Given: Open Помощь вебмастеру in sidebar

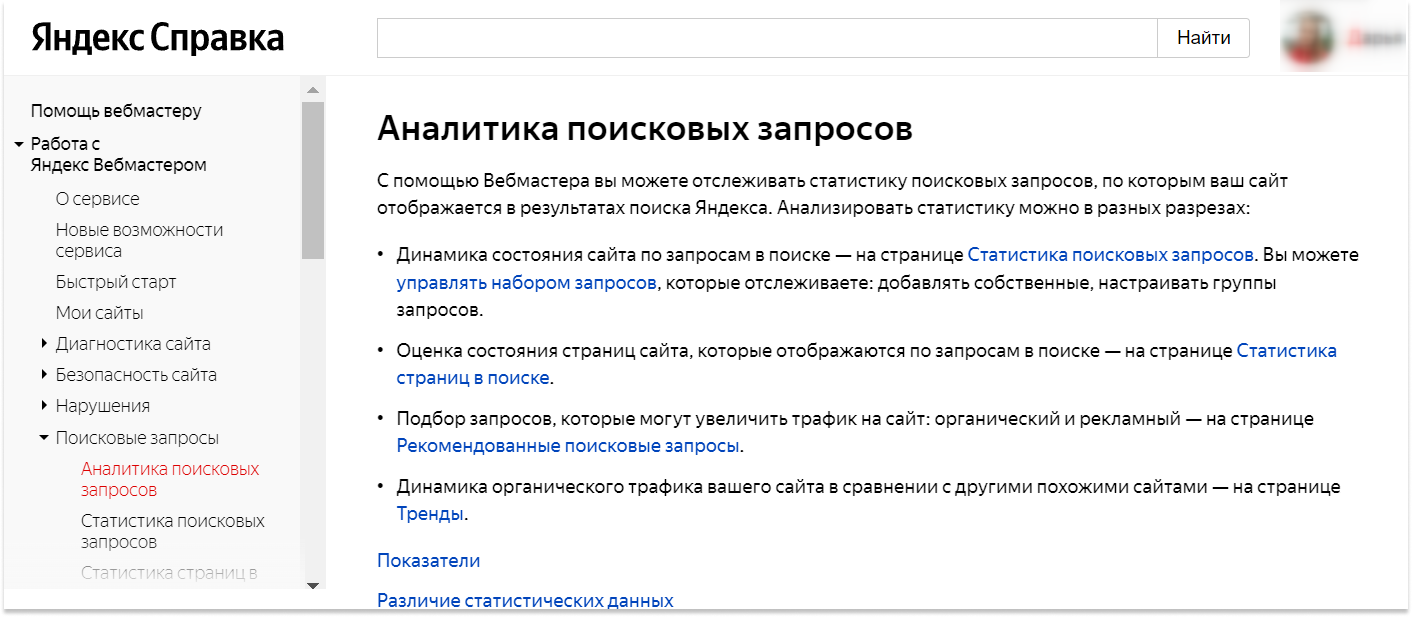Looking at the screenshot, I should coord(116,111).
